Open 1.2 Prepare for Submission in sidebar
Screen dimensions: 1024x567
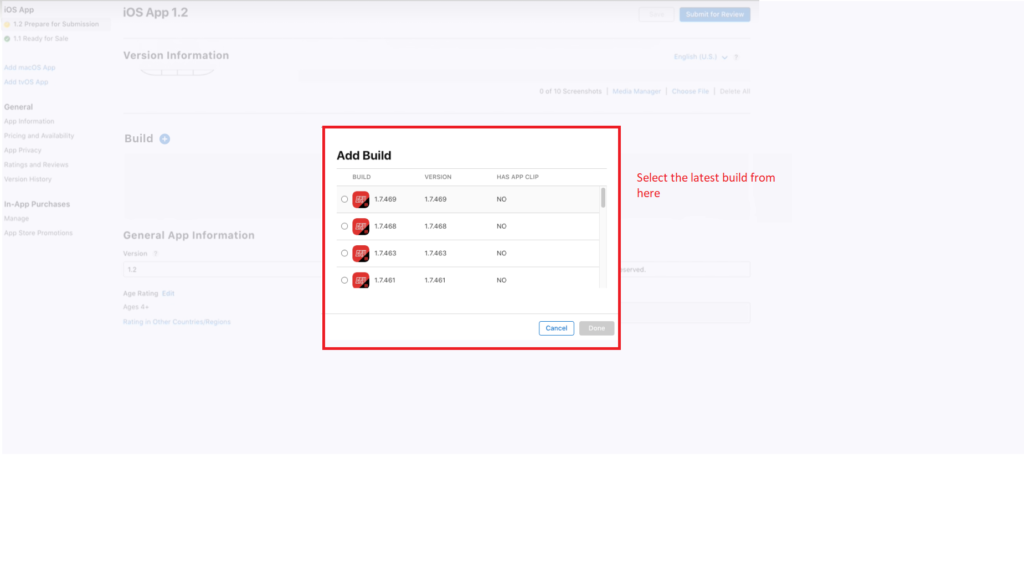coord(56,24)
